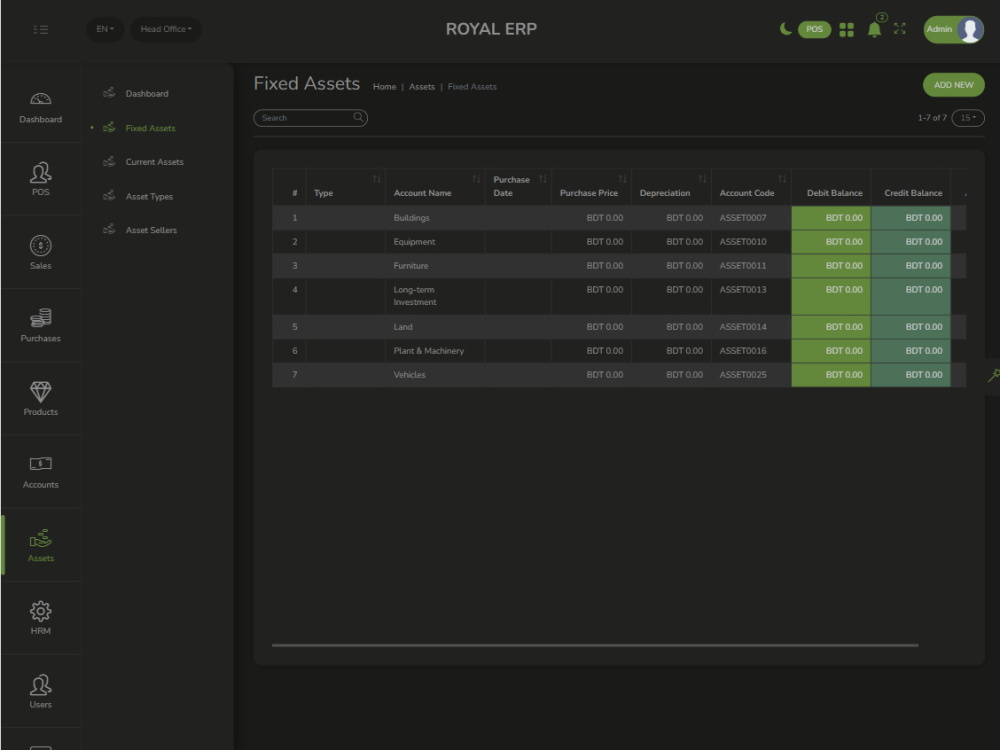Click the pin icon at right edge
The image size is (1000, 750).
(x=993, y=375)
